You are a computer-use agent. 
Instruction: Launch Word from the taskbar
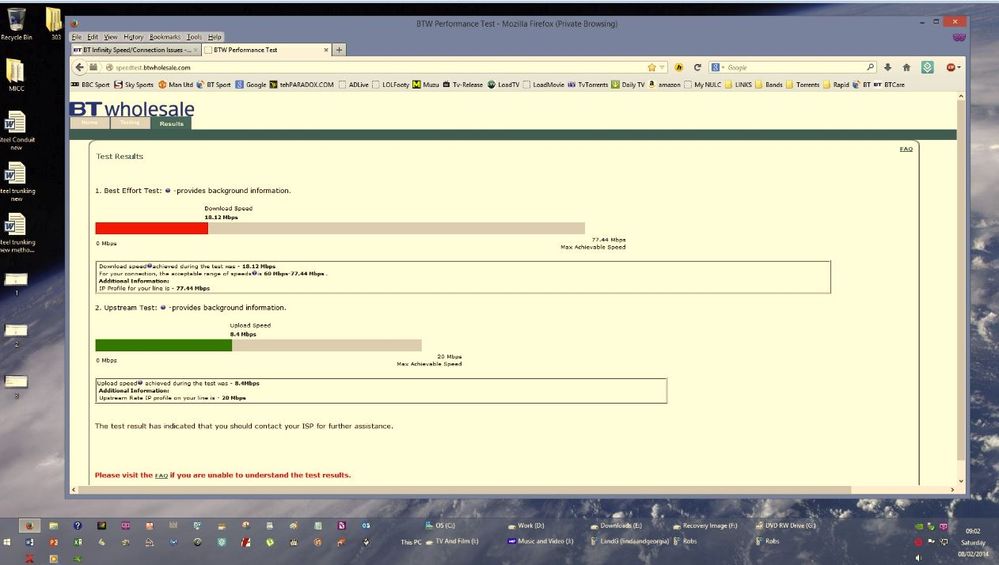tap(29, 542)
